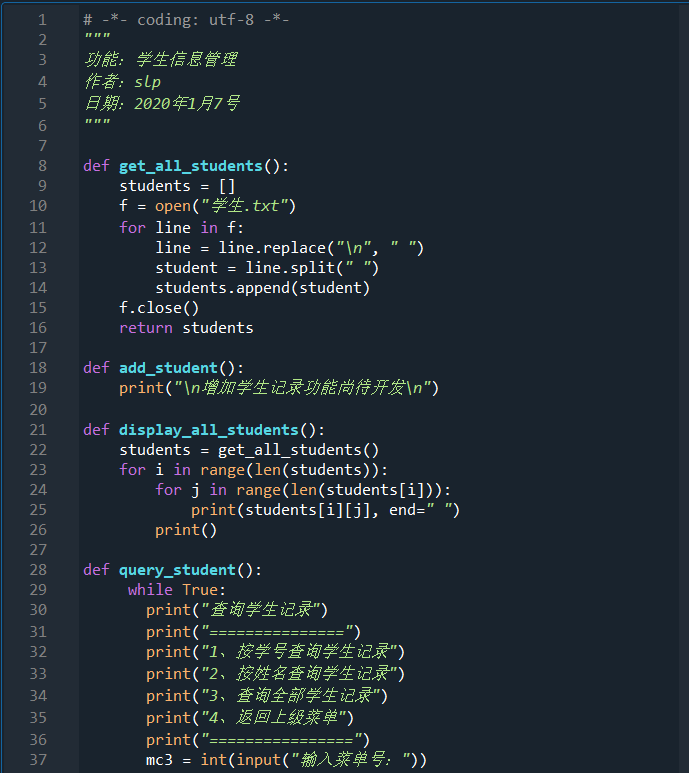The height and width of the screenshot is (773, 689).
Task: Click the empty 'print()' call on line 26
Action: [186, 530]
